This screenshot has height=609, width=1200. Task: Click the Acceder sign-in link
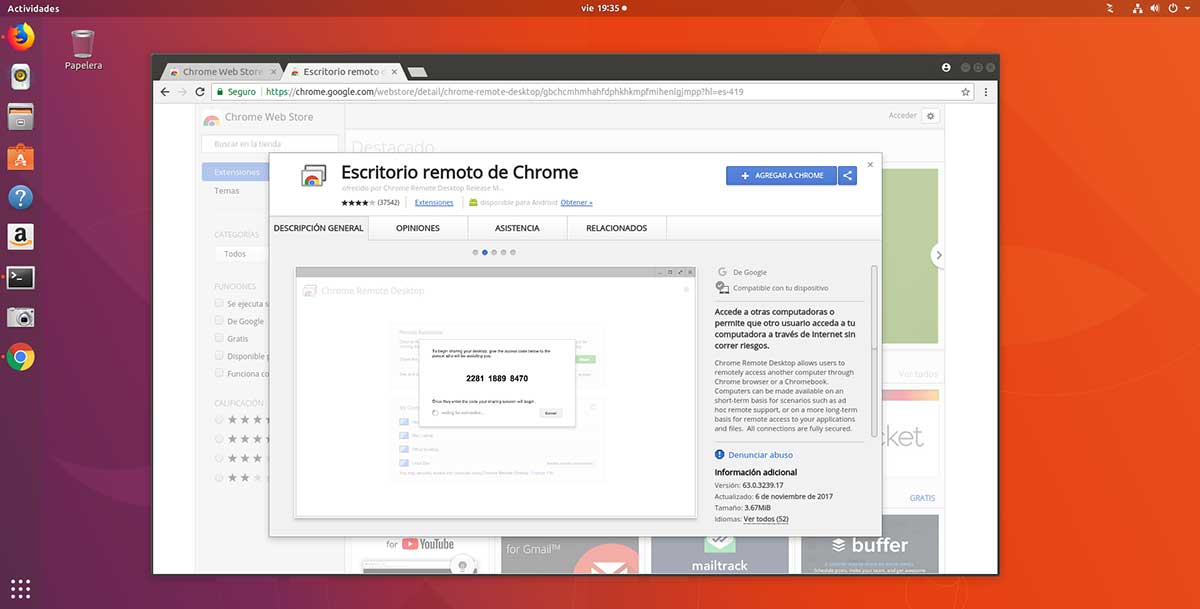click(x=902, y=116)
